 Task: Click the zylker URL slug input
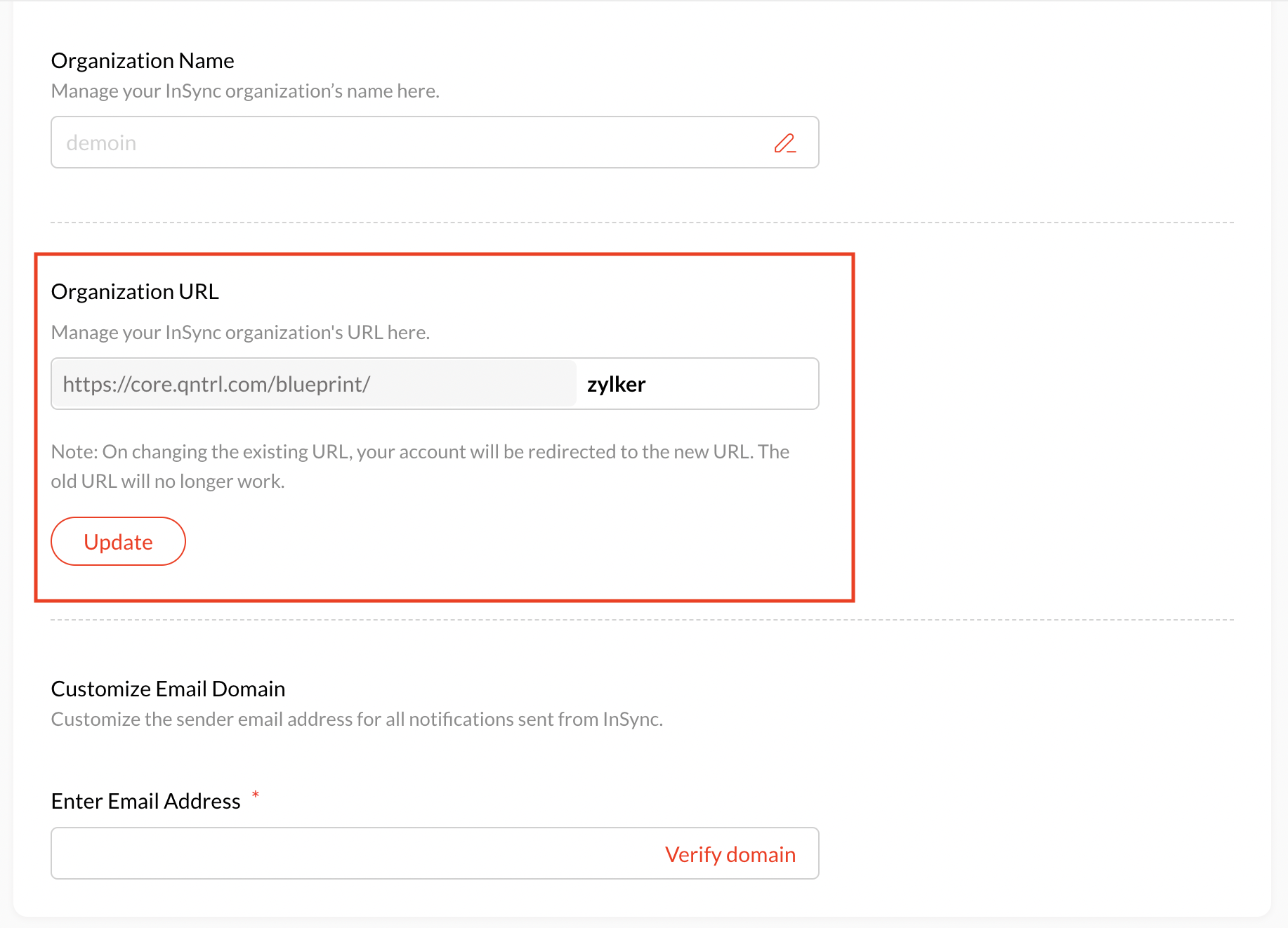tap(695, 384)
